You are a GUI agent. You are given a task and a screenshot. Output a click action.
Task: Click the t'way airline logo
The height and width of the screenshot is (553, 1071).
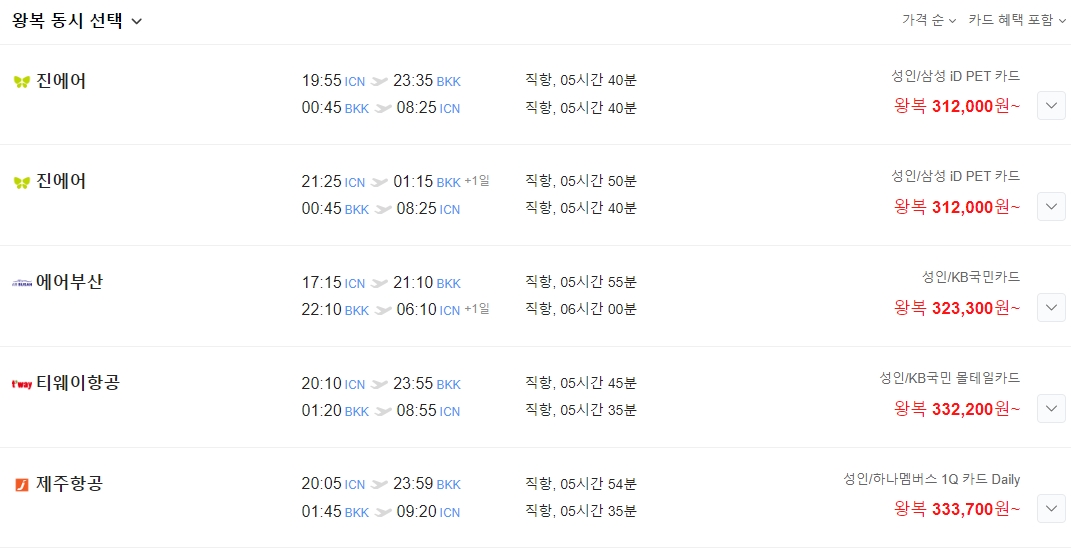point(22,383)
